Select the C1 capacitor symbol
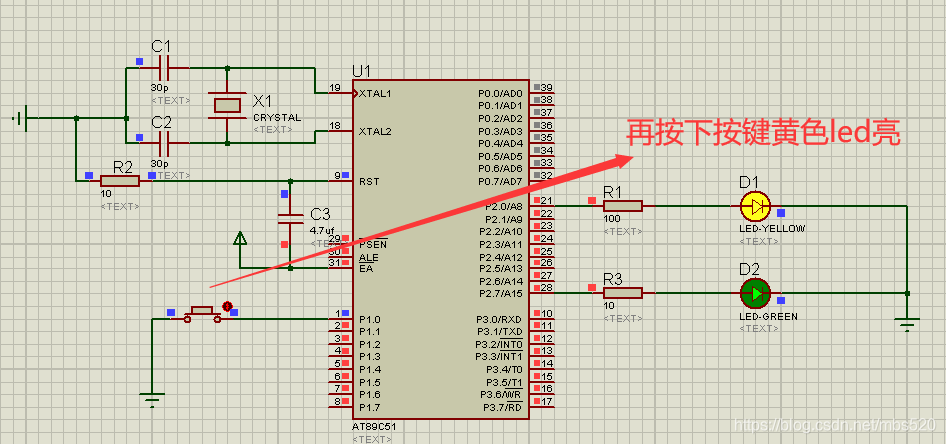The height and width of the screenshot is (444, 946). (162, 68)
